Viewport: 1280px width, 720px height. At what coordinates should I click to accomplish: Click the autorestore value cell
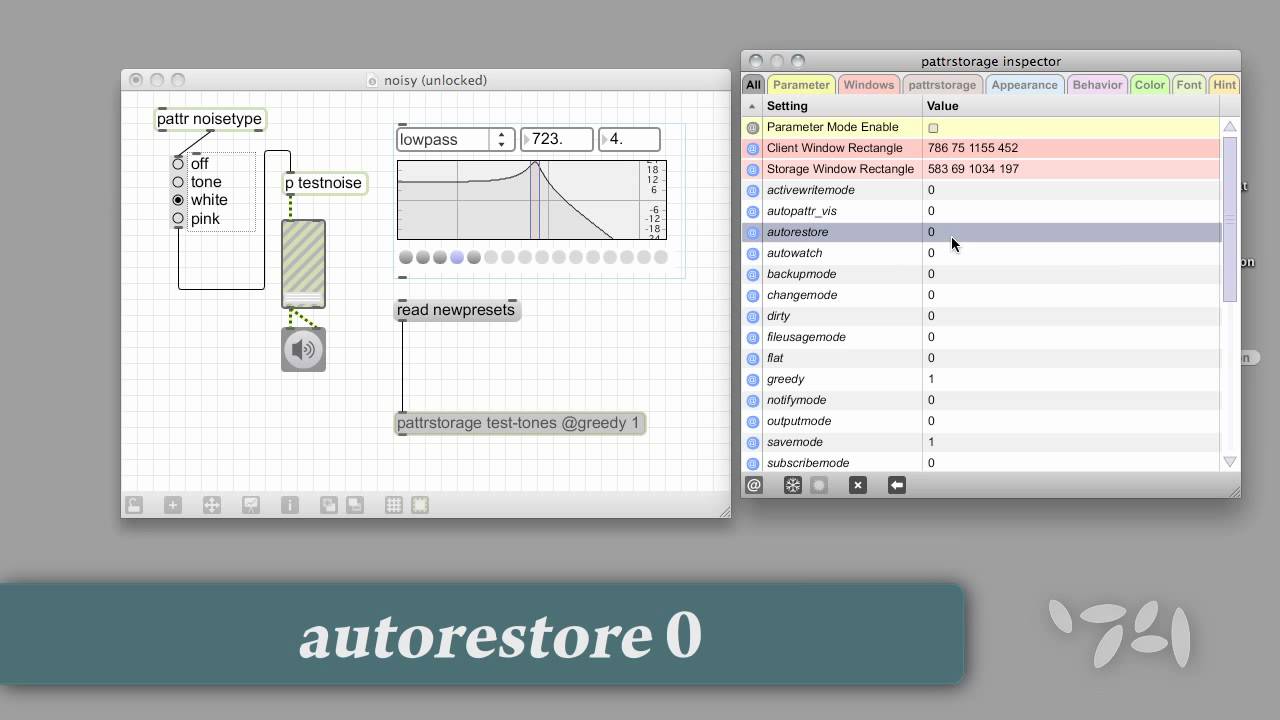pyautogui.click(x=1071, y=232)
